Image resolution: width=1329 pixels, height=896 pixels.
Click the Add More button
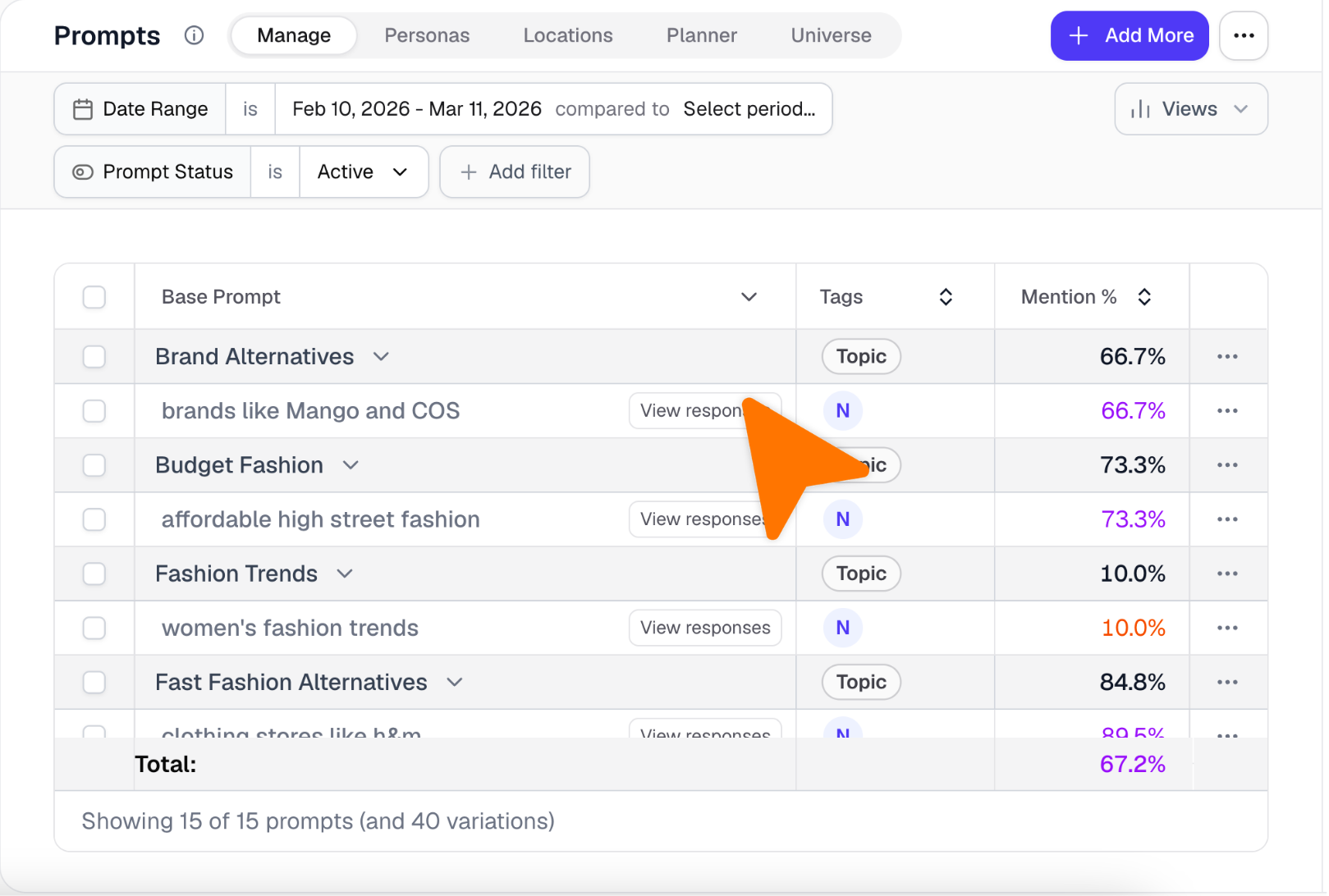pos(1129,35)
